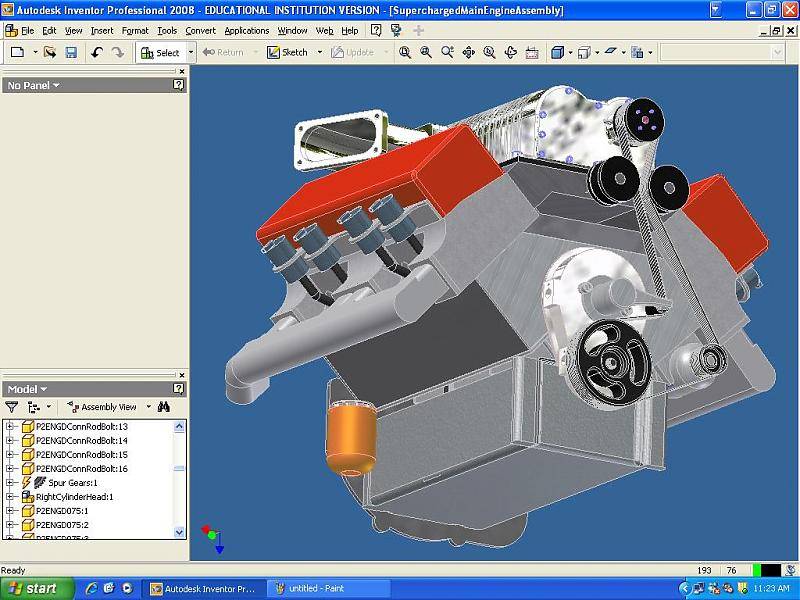The image size is (800, 600).
Task: Undo the last action
Action: [97, 52]
